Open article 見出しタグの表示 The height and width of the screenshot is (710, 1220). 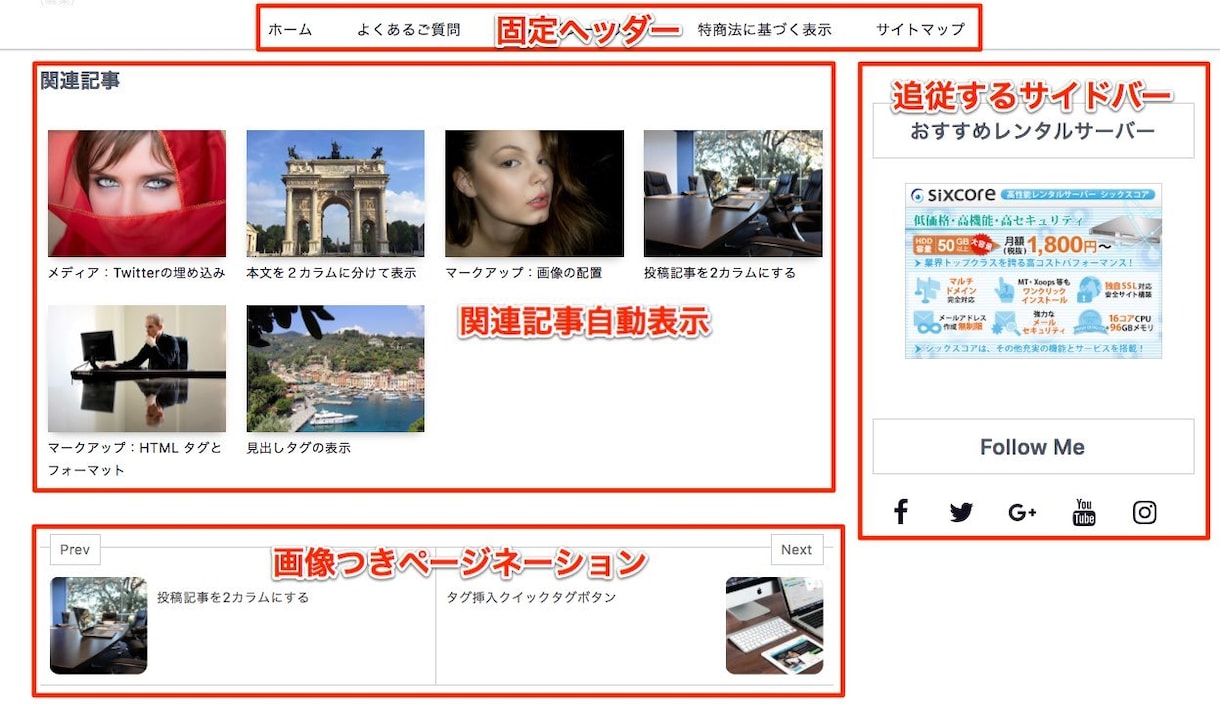click(x=299, y=448)
